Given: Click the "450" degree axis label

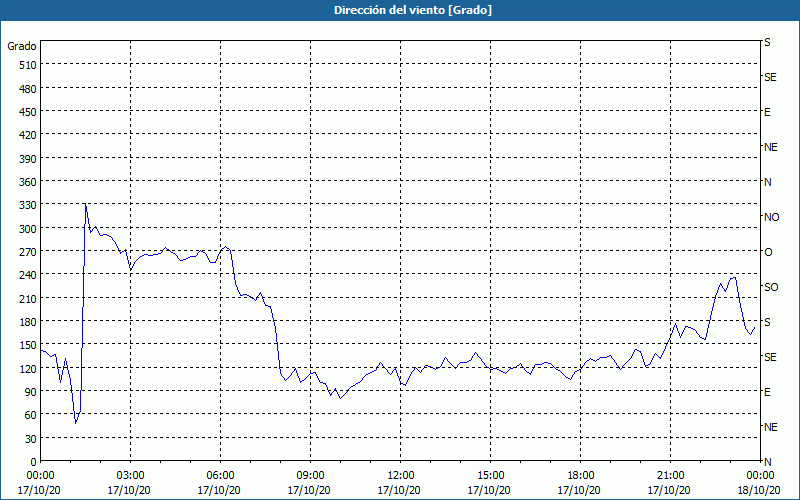Looking at the screenshot, I should 28,112.
